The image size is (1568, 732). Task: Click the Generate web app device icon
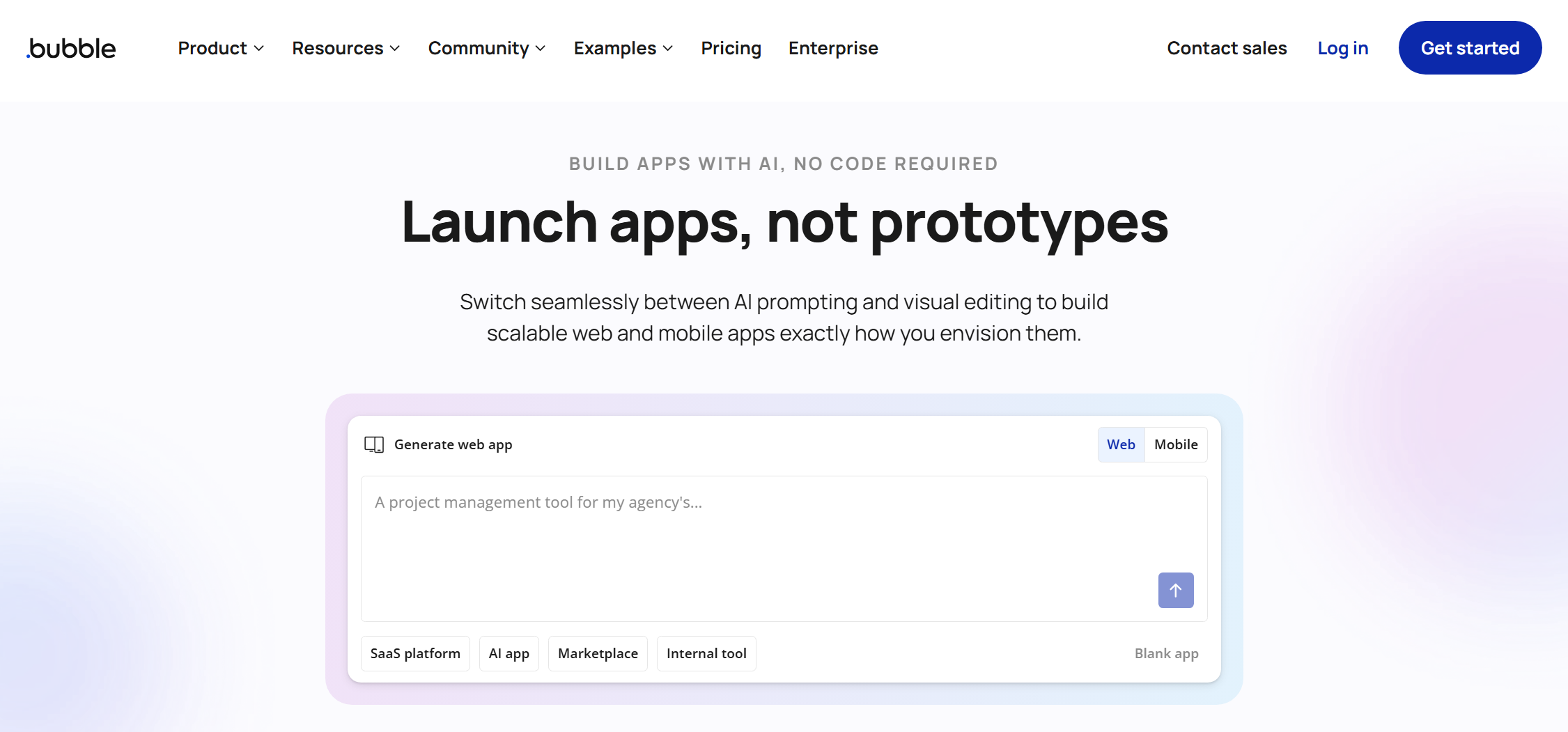point(373,444)
